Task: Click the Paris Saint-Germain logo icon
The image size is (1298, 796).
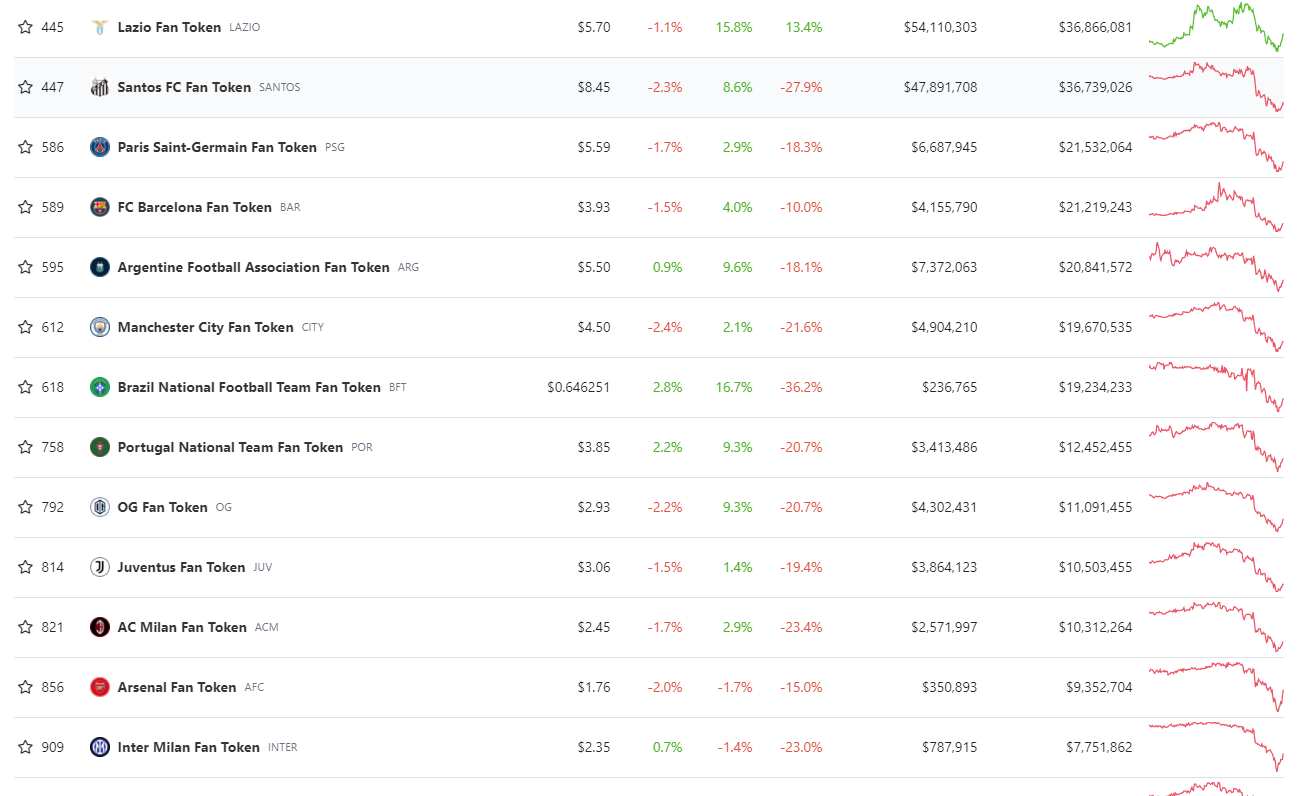Action: pyautogui.click(x=99, y=147)
